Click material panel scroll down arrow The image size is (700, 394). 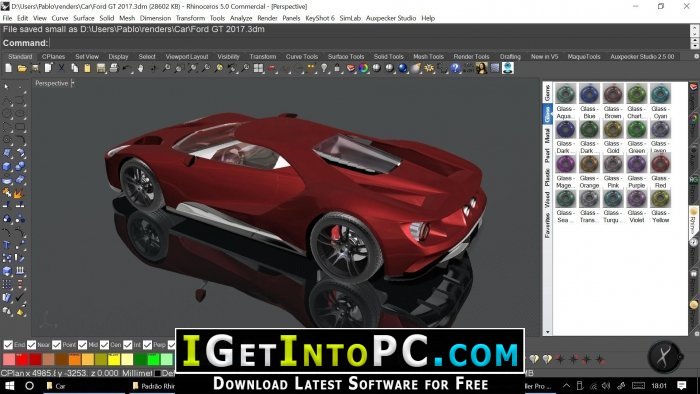[x=547, y=332]
